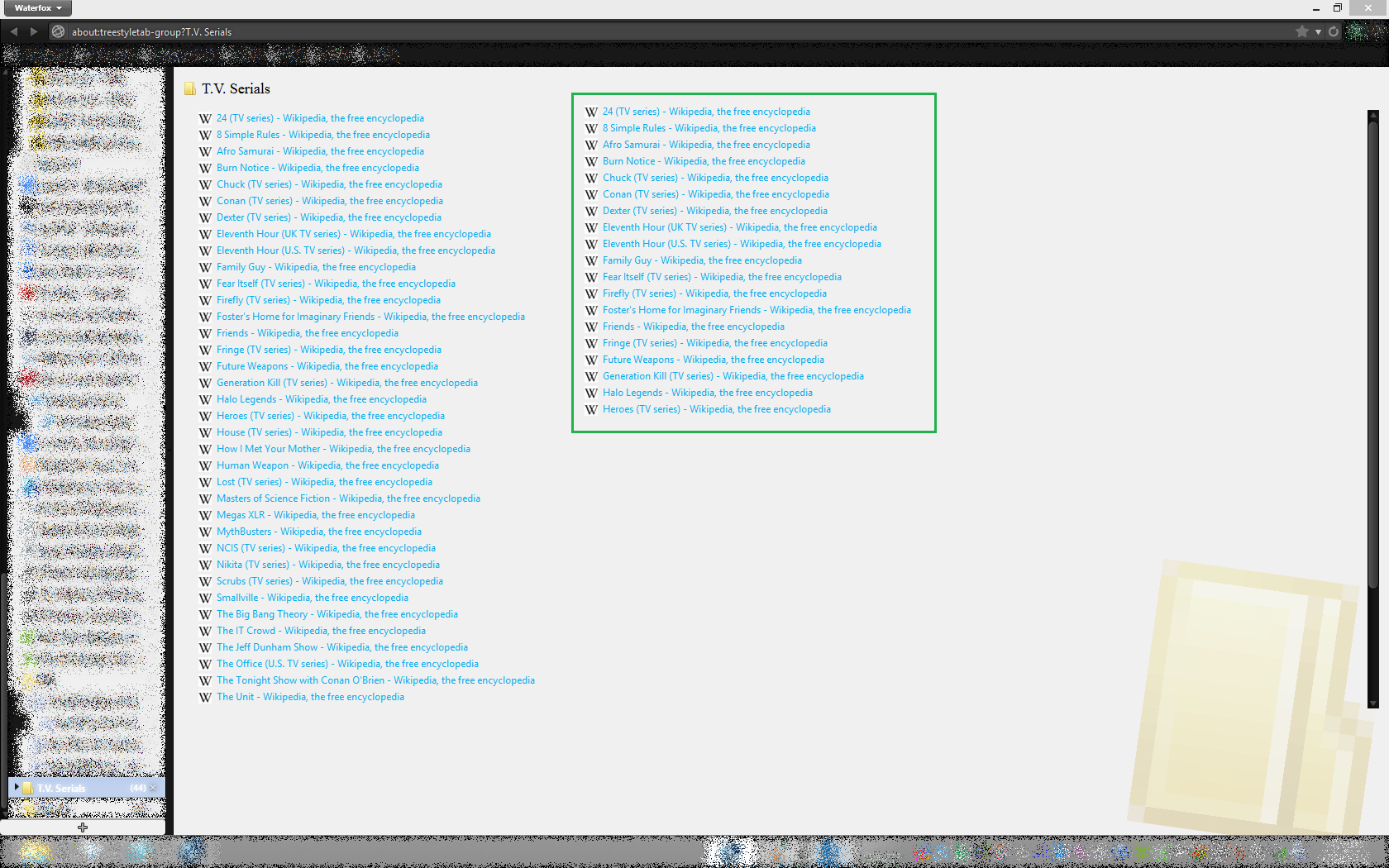
Task: Open the Lost (TV series) link
Action: coord(324,482)
